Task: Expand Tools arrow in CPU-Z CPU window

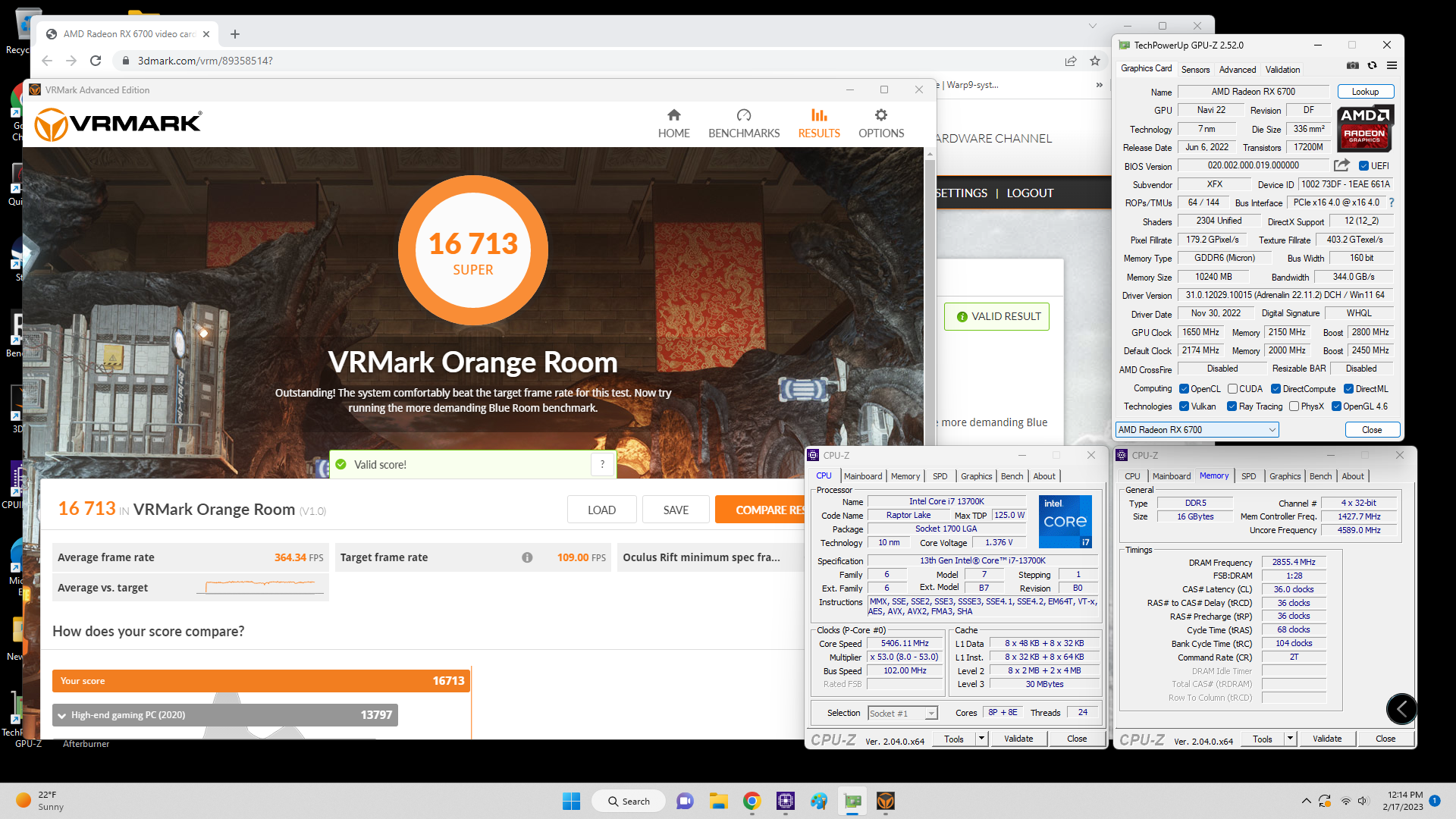Action: point(981,739)
